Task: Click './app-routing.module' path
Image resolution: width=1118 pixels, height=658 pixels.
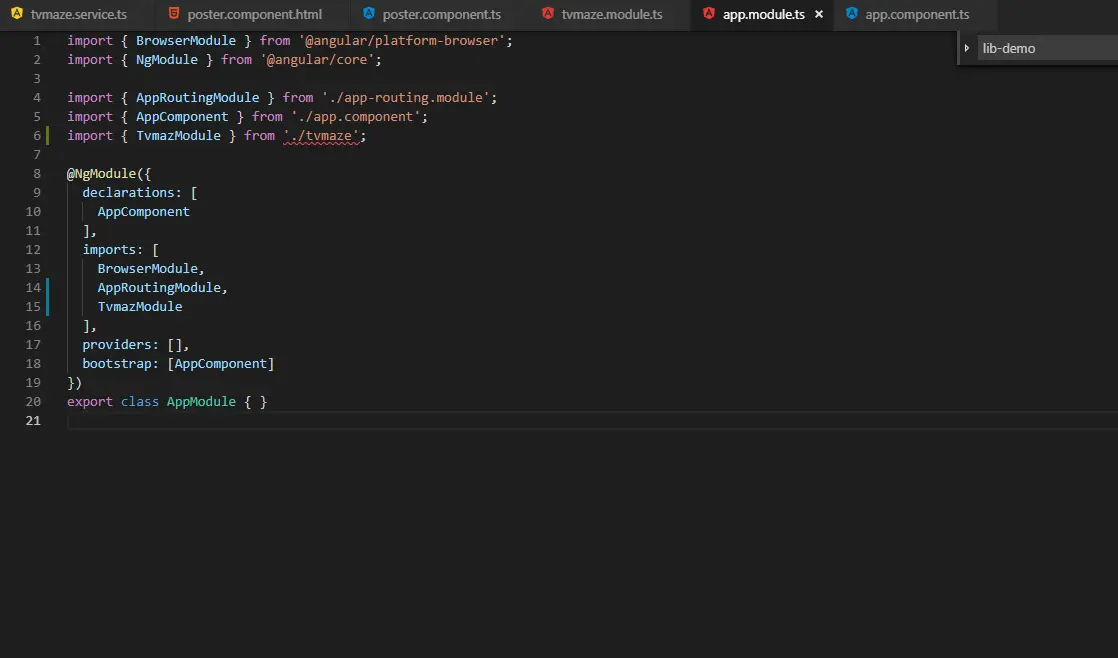Action: point(405,98)
